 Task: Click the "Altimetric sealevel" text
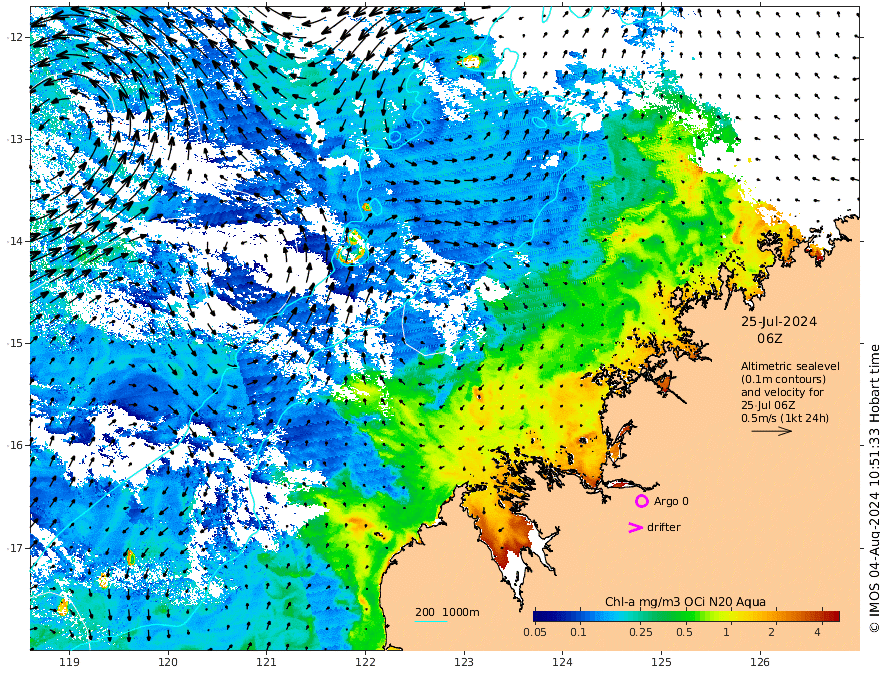coord(790,366)
